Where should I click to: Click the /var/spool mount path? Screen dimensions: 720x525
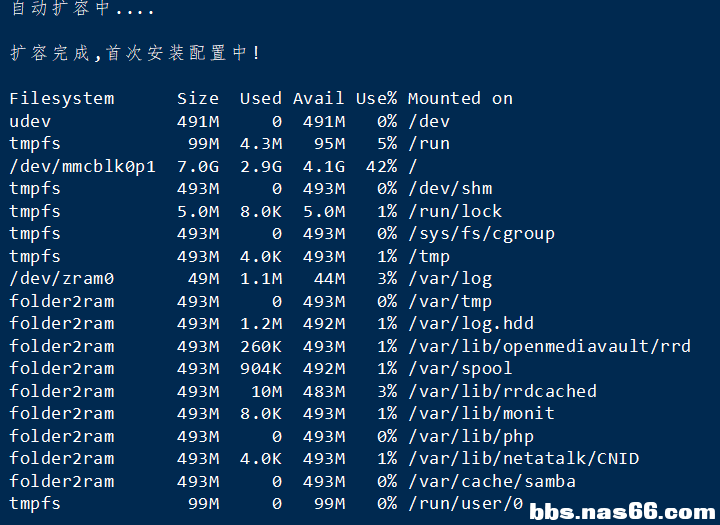click(x=460, y=368)
